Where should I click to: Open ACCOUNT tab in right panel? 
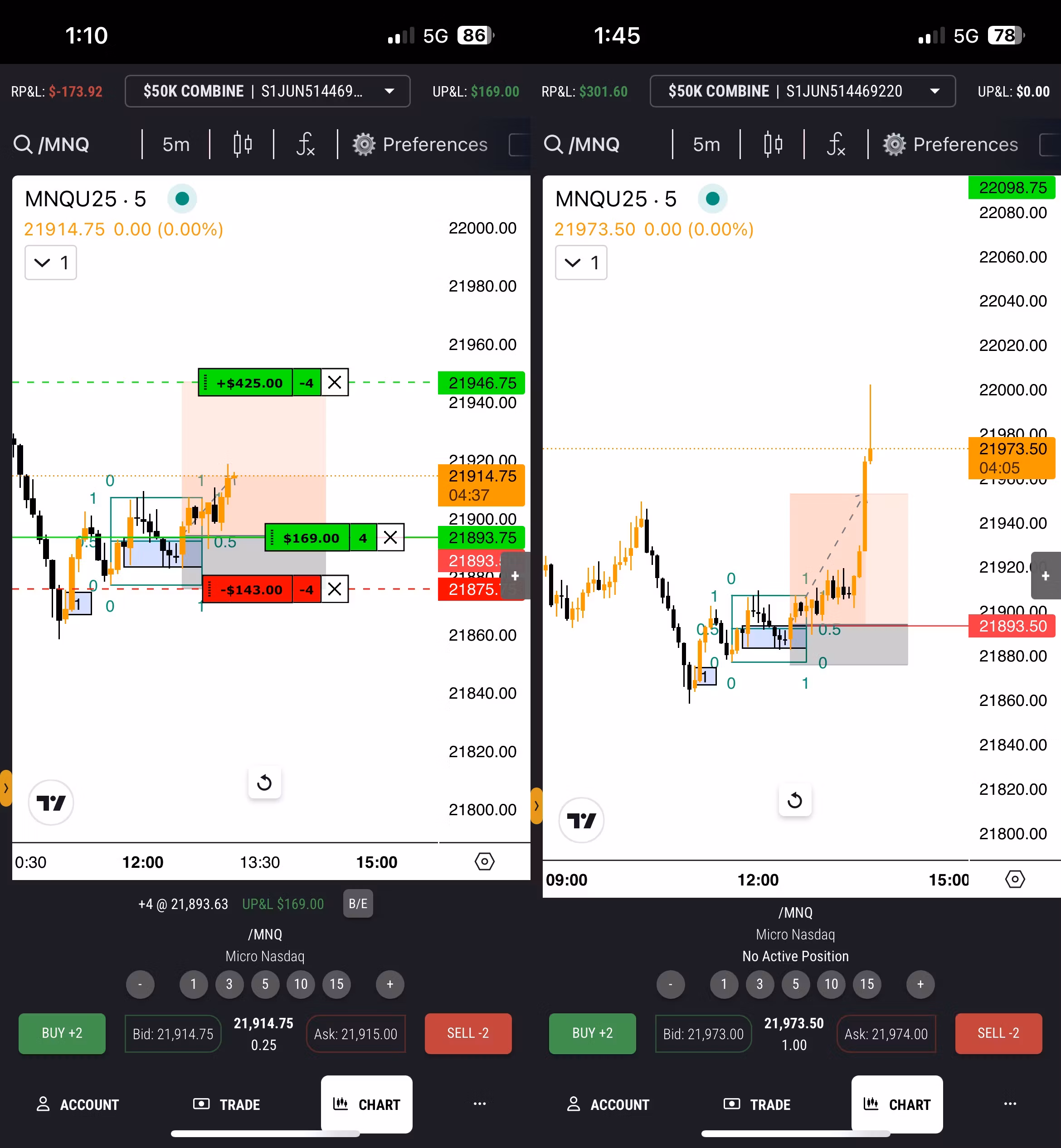point(608,1104)
